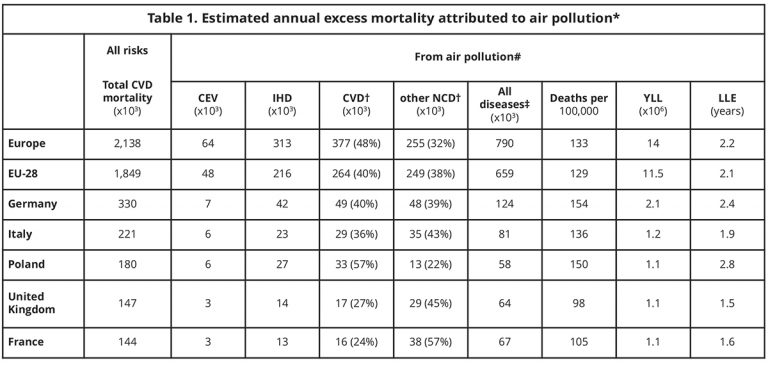Click the CEV column header

coord(208,104)
